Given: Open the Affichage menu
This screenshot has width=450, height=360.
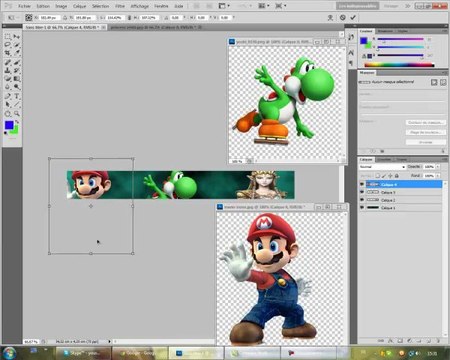Looking at the screenshot, I should 139,6.
